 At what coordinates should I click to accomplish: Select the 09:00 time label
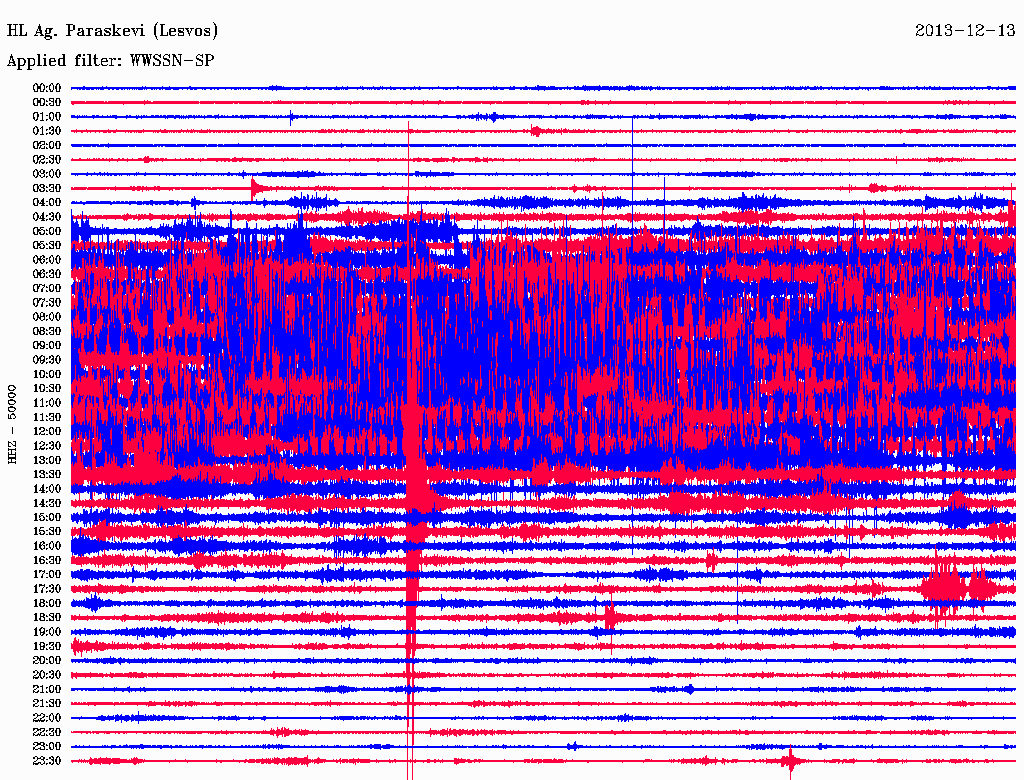[x=47, y=346]
